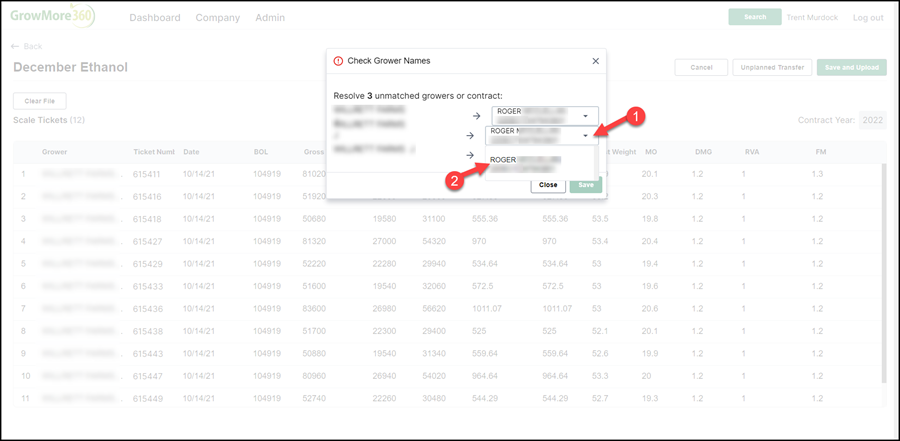Go back using the Back arrow link

pos(26,46)
